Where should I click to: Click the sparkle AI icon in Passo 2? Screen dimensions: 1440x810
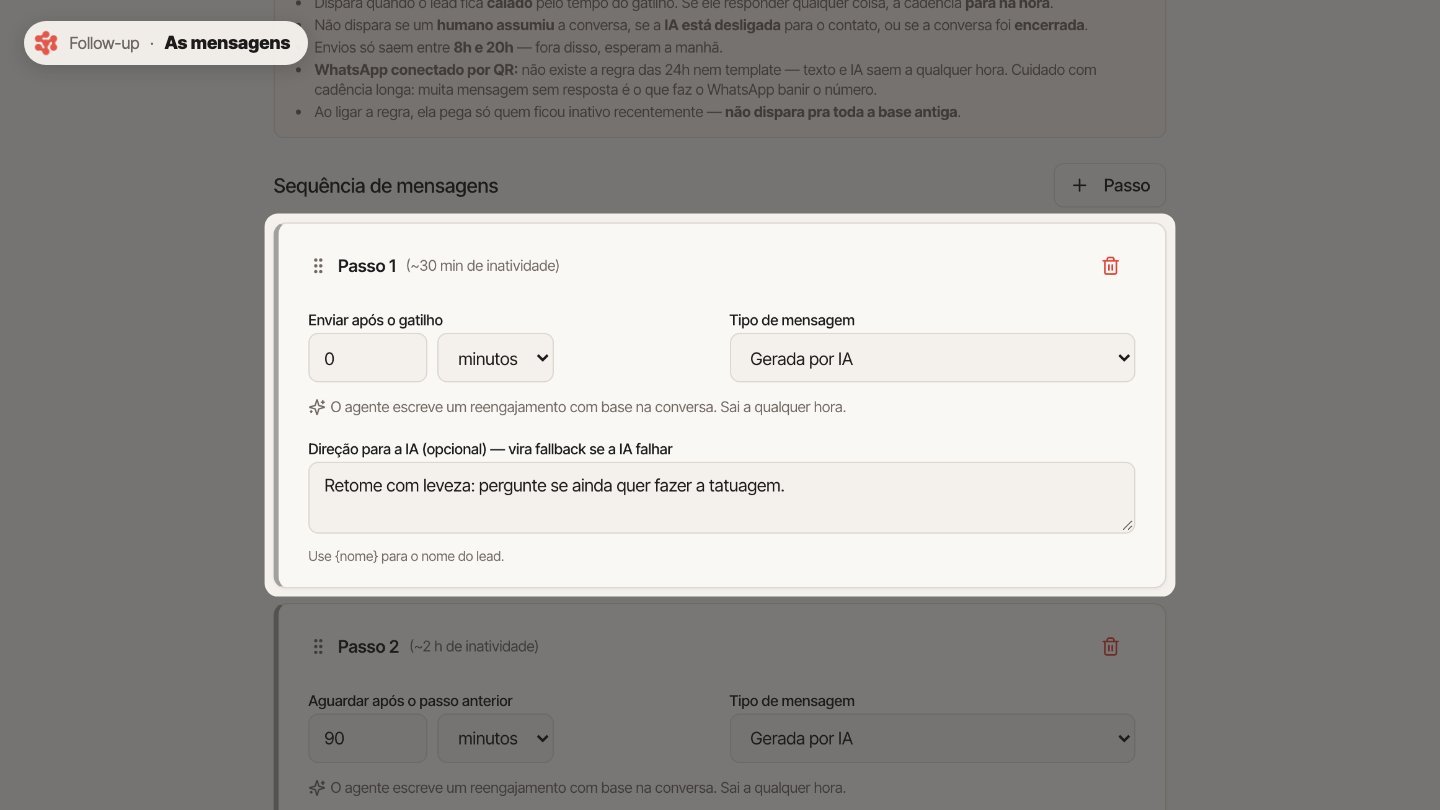coord(317,788)
